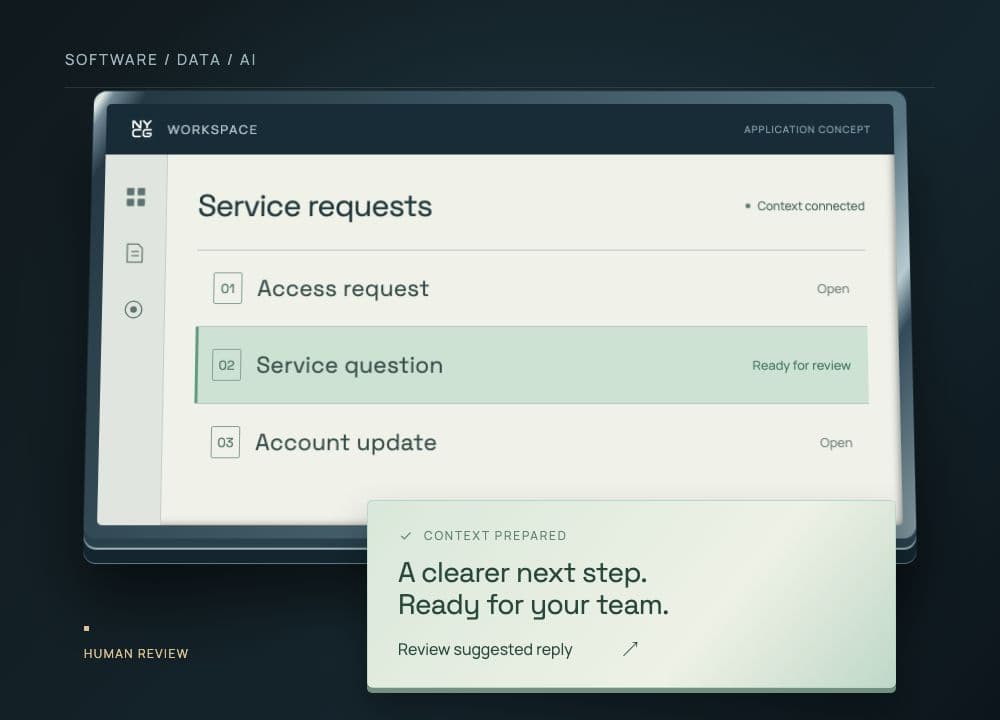Click Open status on Account update
1000x720 pixels.
point(836,443)
